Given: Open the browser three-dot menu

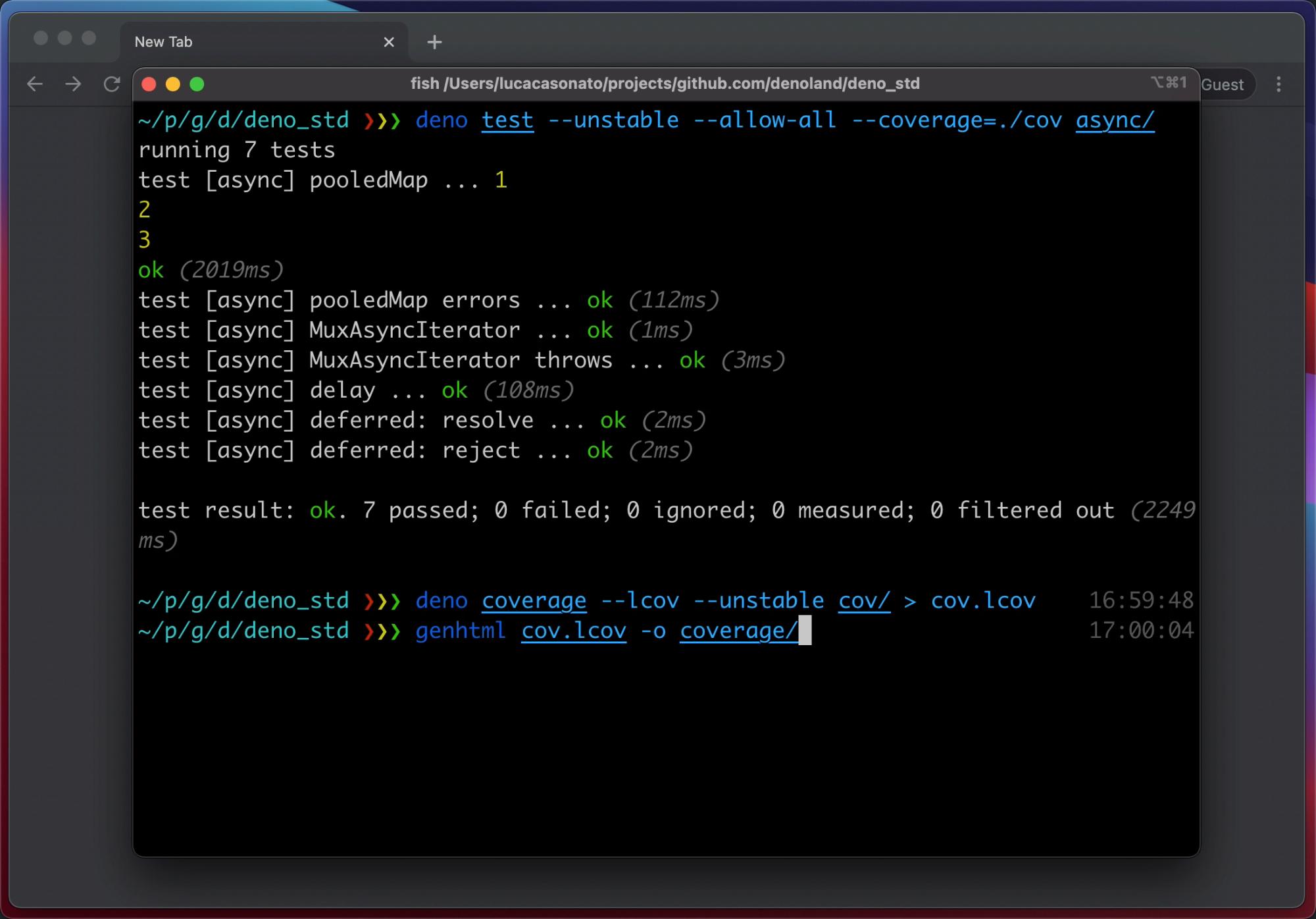Looking at the screenshot, I should 1278,84.
